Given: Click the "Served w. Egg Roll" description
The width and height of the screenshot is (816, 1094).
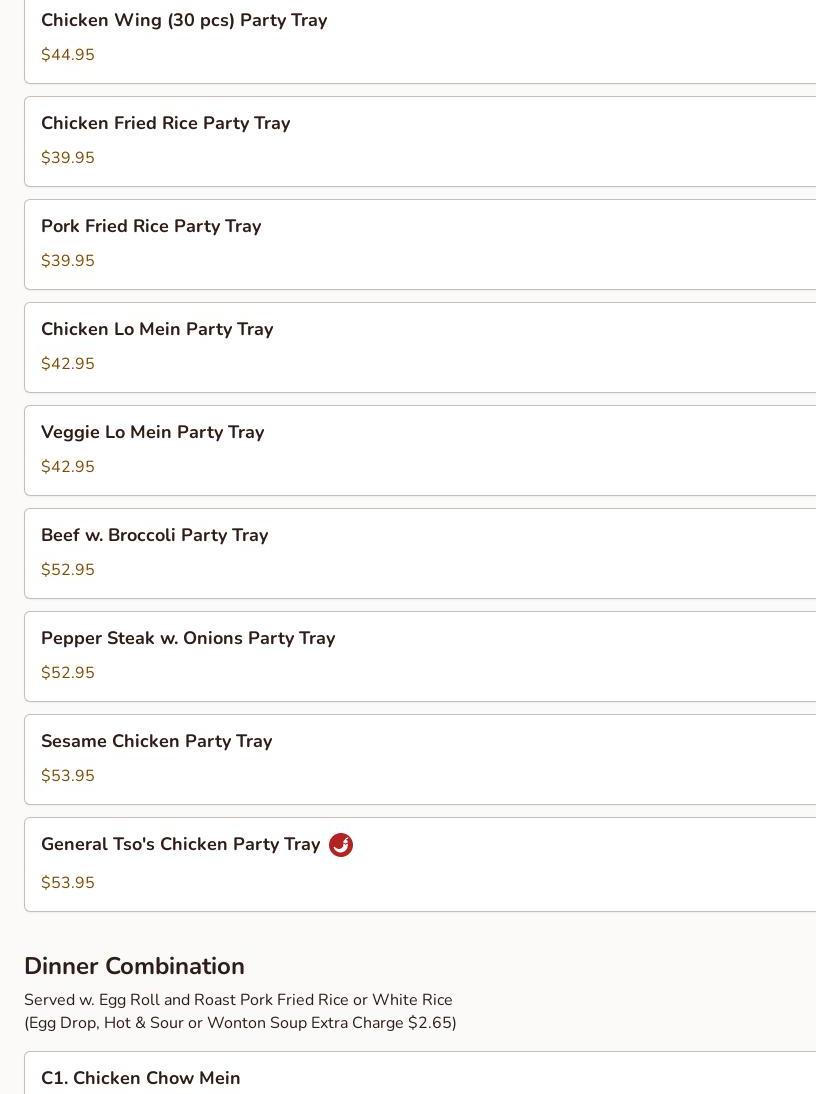Looking at the screenshot, I should pyautogui.click(x=238, y=1000).
